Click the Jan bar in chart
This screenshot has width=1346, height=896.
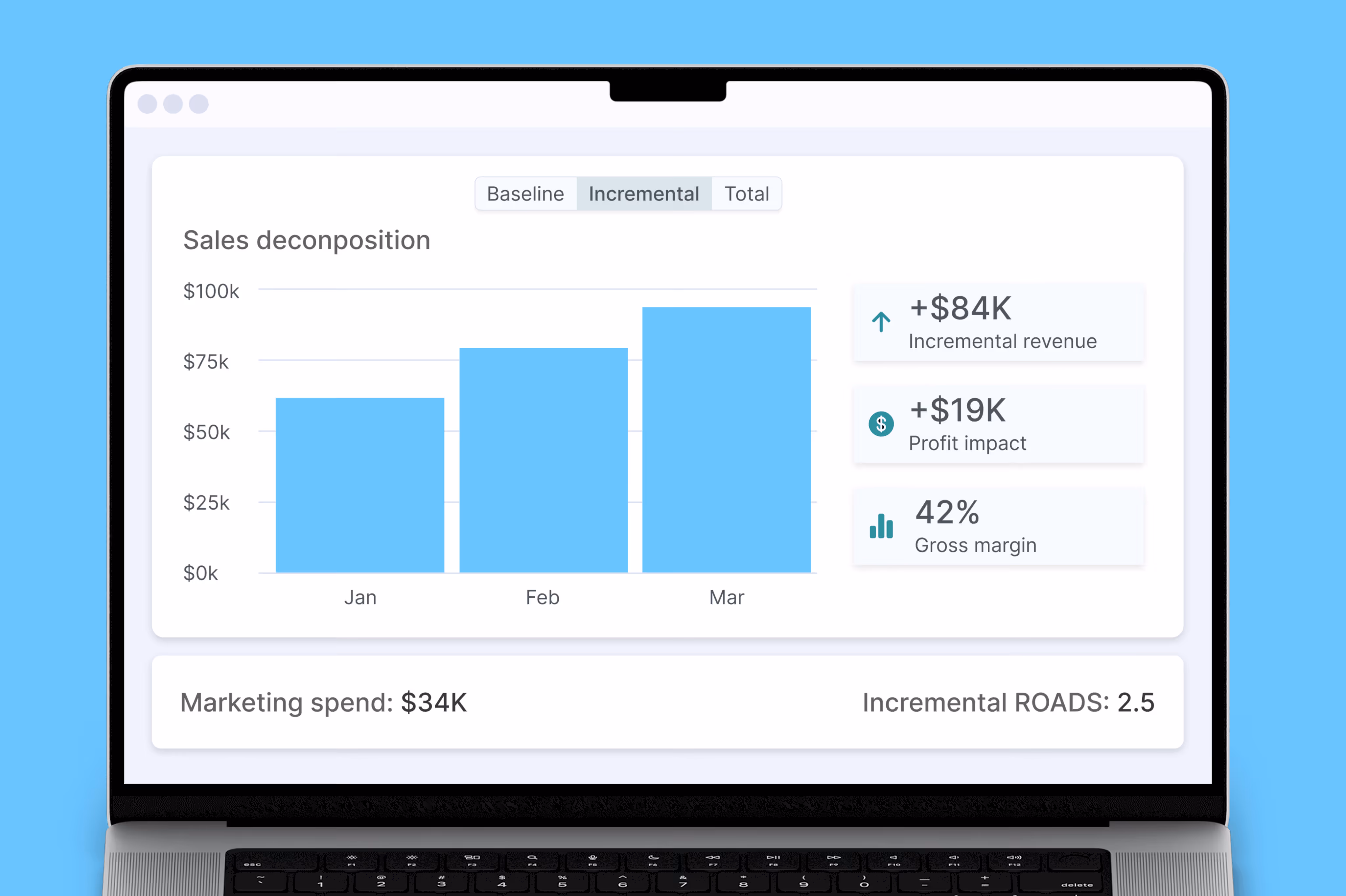click(x=360, y=485)
